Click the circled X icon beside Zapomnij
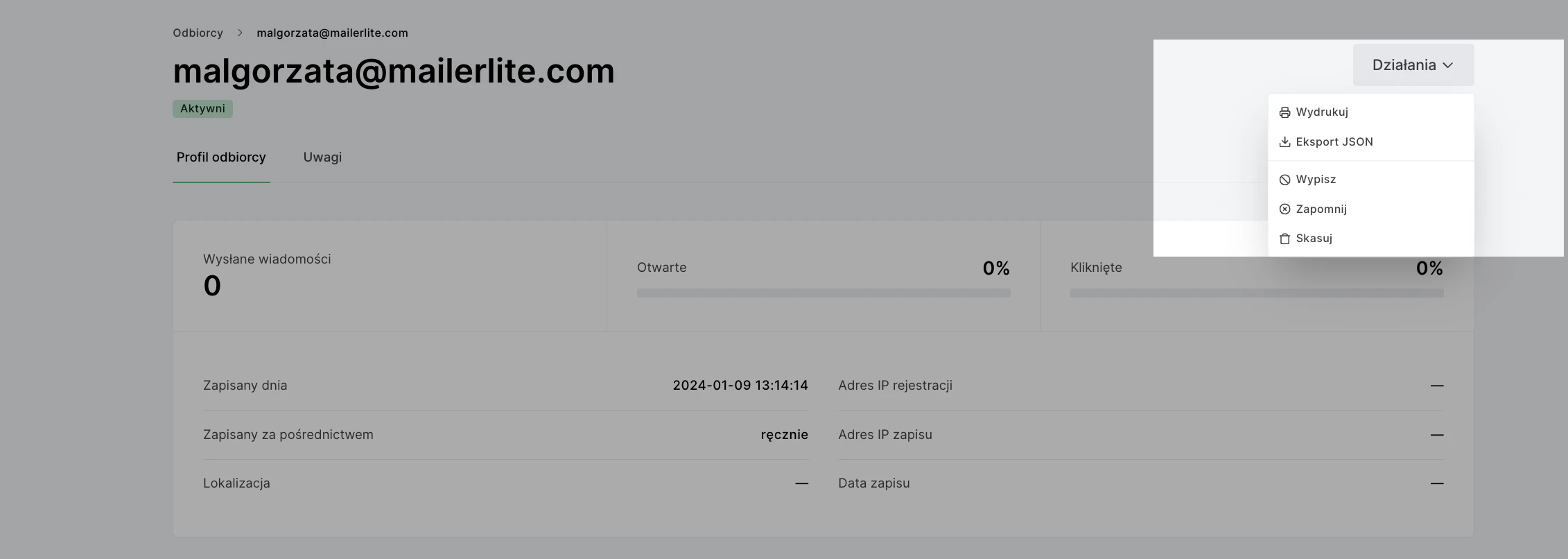This screenshot has height=559, width=1568. [1284, 209]
